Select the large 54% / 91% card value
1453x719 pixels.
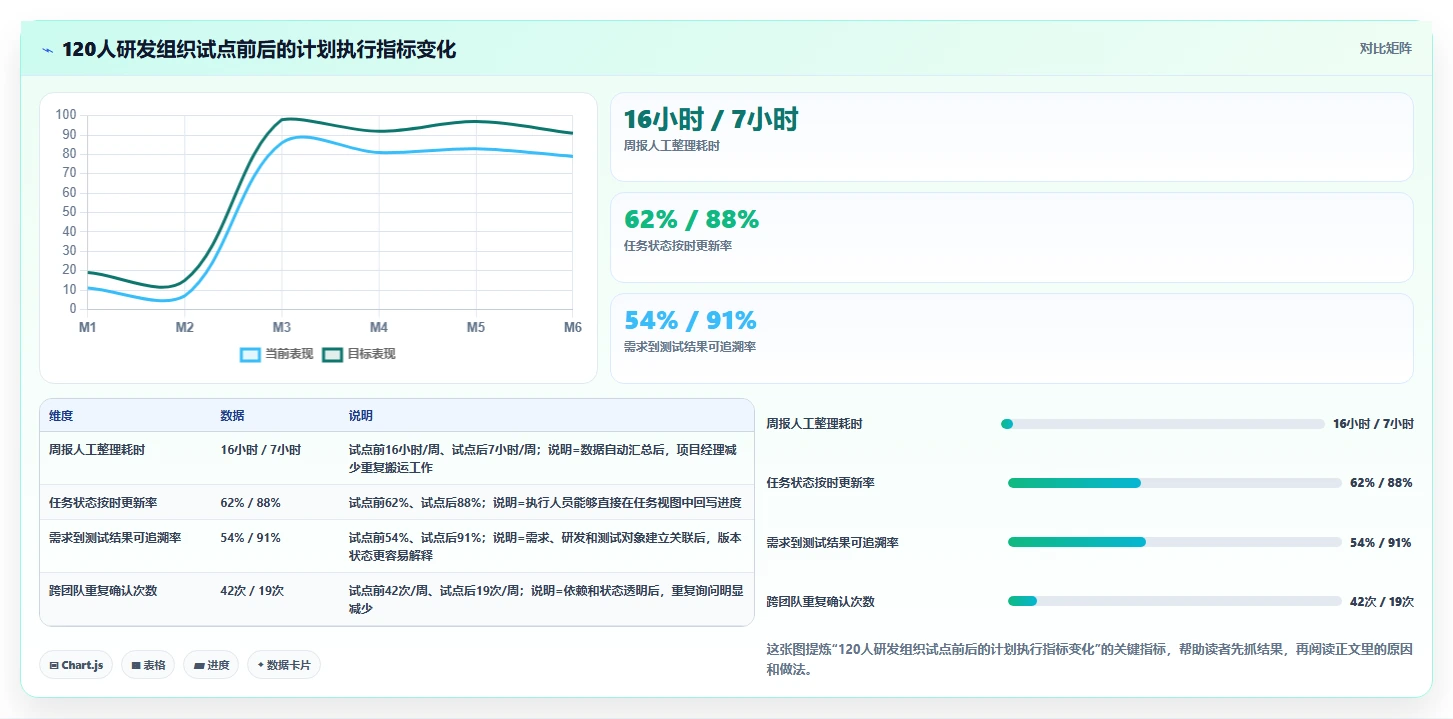[x=690, y=320]
